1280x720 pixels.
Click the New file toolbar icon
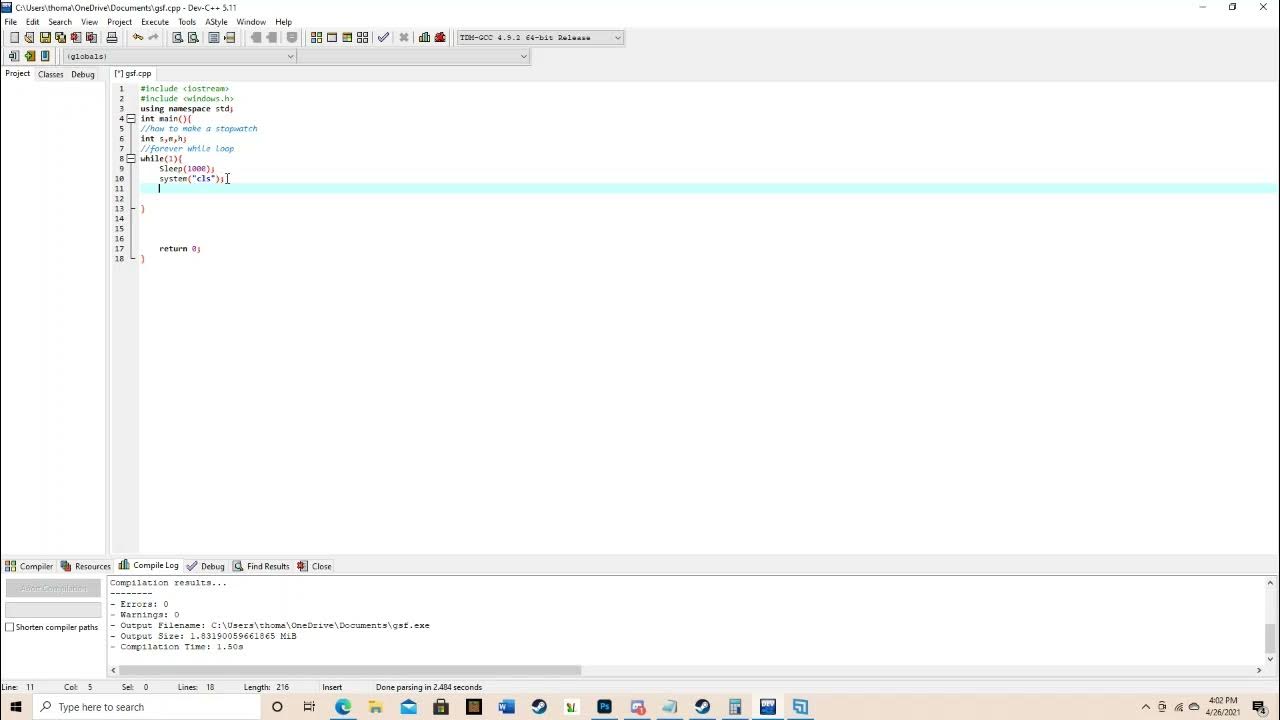point(14,38)
